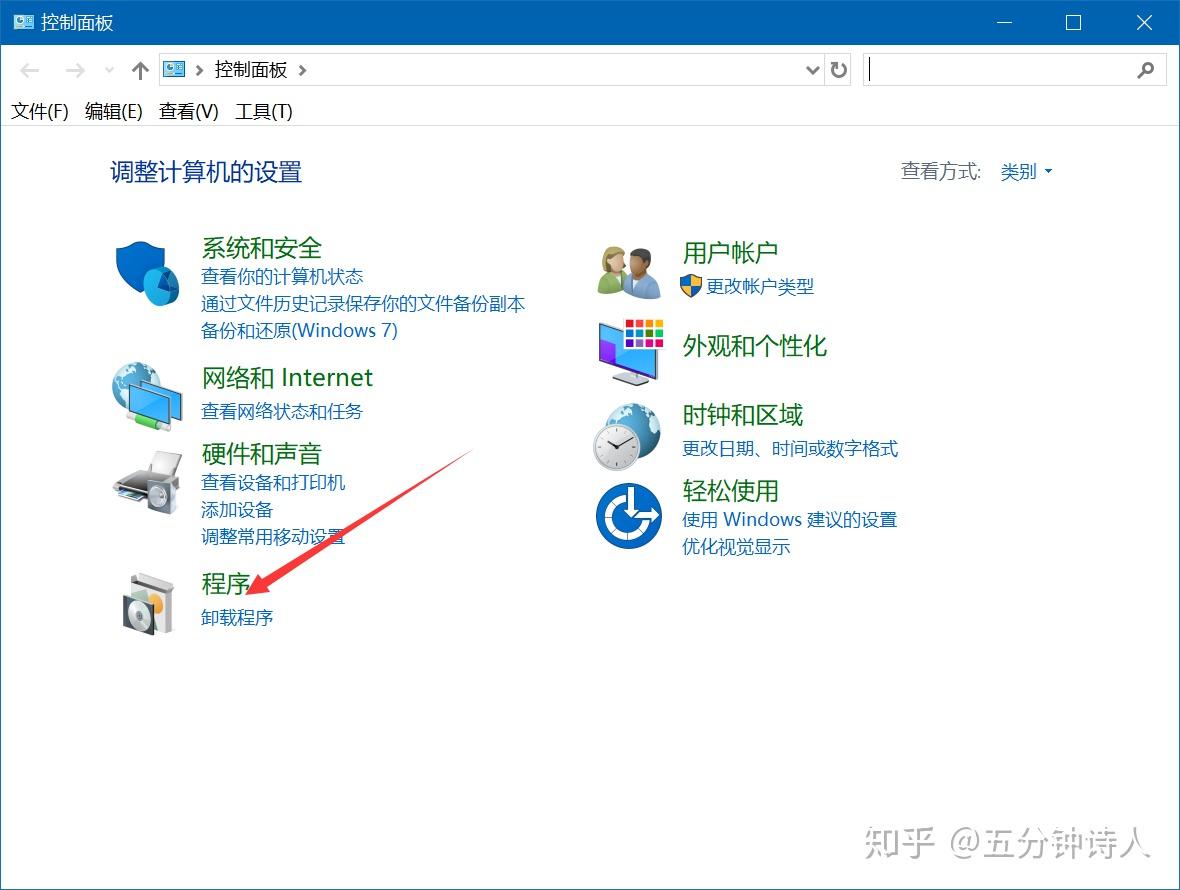Click the refresh icon next to address bar

[x=838, y=70]
